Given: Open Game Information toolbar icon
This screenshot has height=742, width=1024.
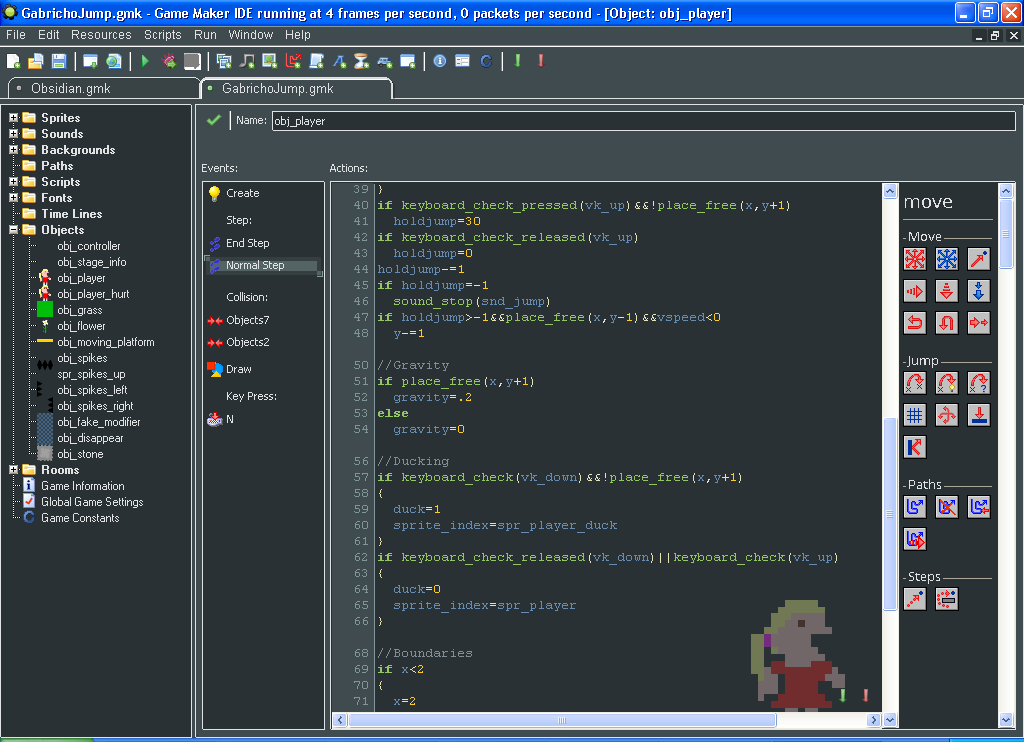Looking at the screenshot, I should pos(440,61).
